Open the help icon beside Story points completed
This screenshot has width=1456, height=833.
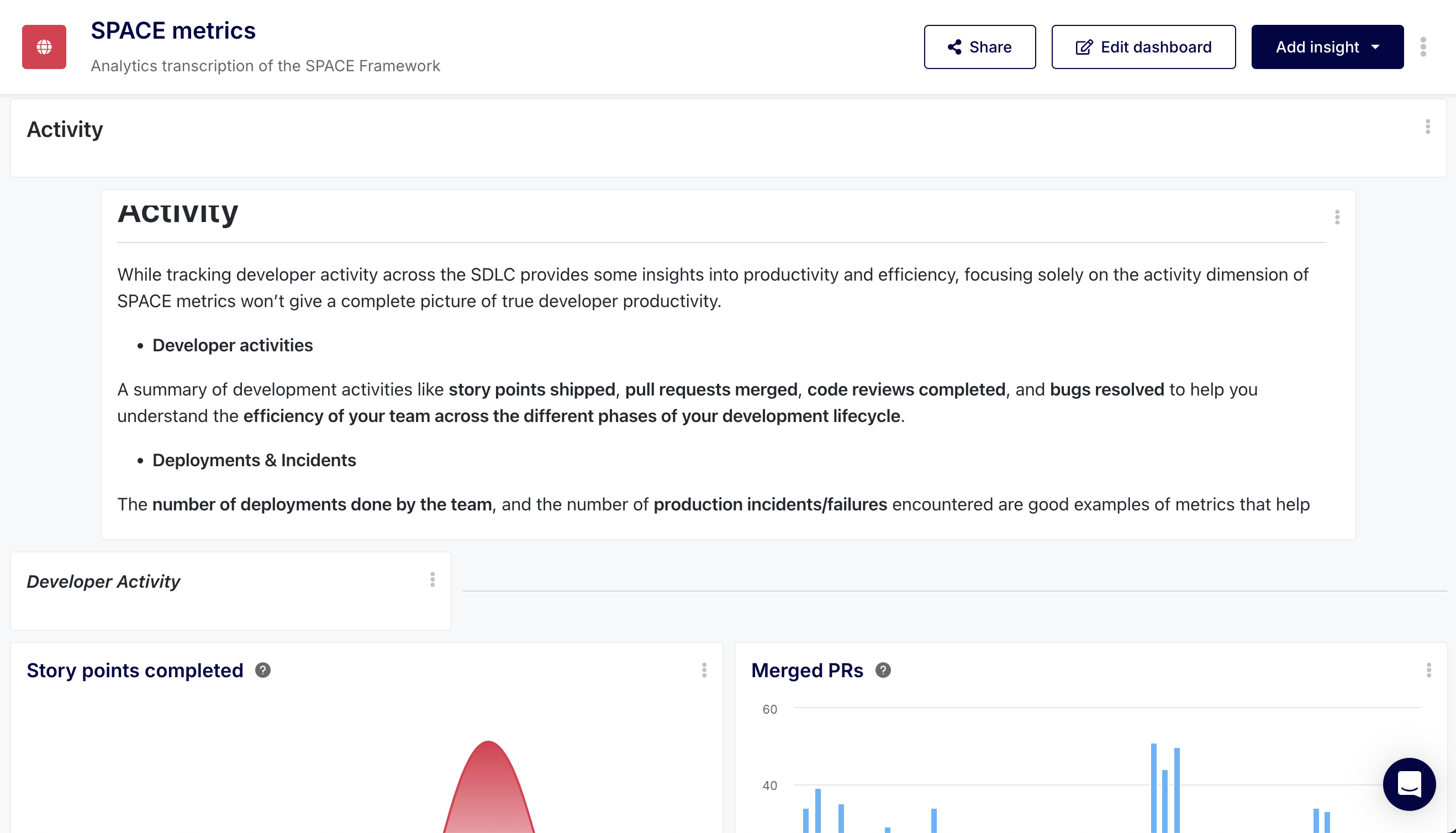point(263,671)
